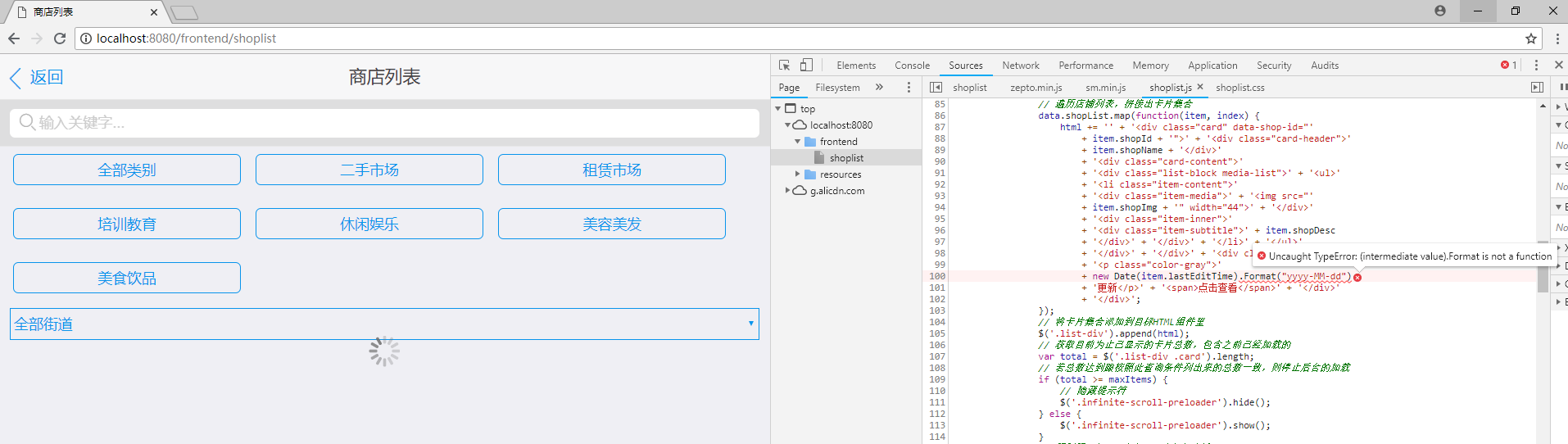The height and width of the screenshot is (444, 1568).
Task: Expand the g.alicdn.com domain arrow
Action: [x=788, y=191]
